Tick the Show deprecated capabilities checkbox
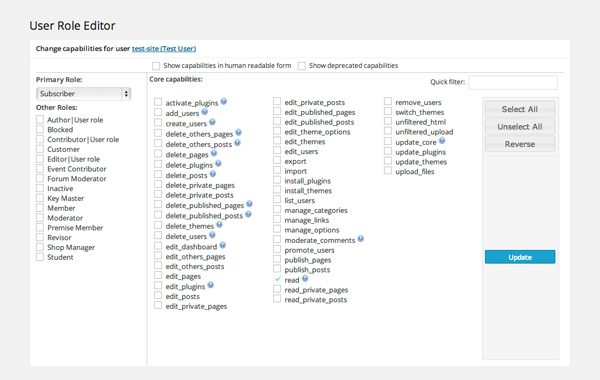Screen dimensions: 600x380 point(302,66)
